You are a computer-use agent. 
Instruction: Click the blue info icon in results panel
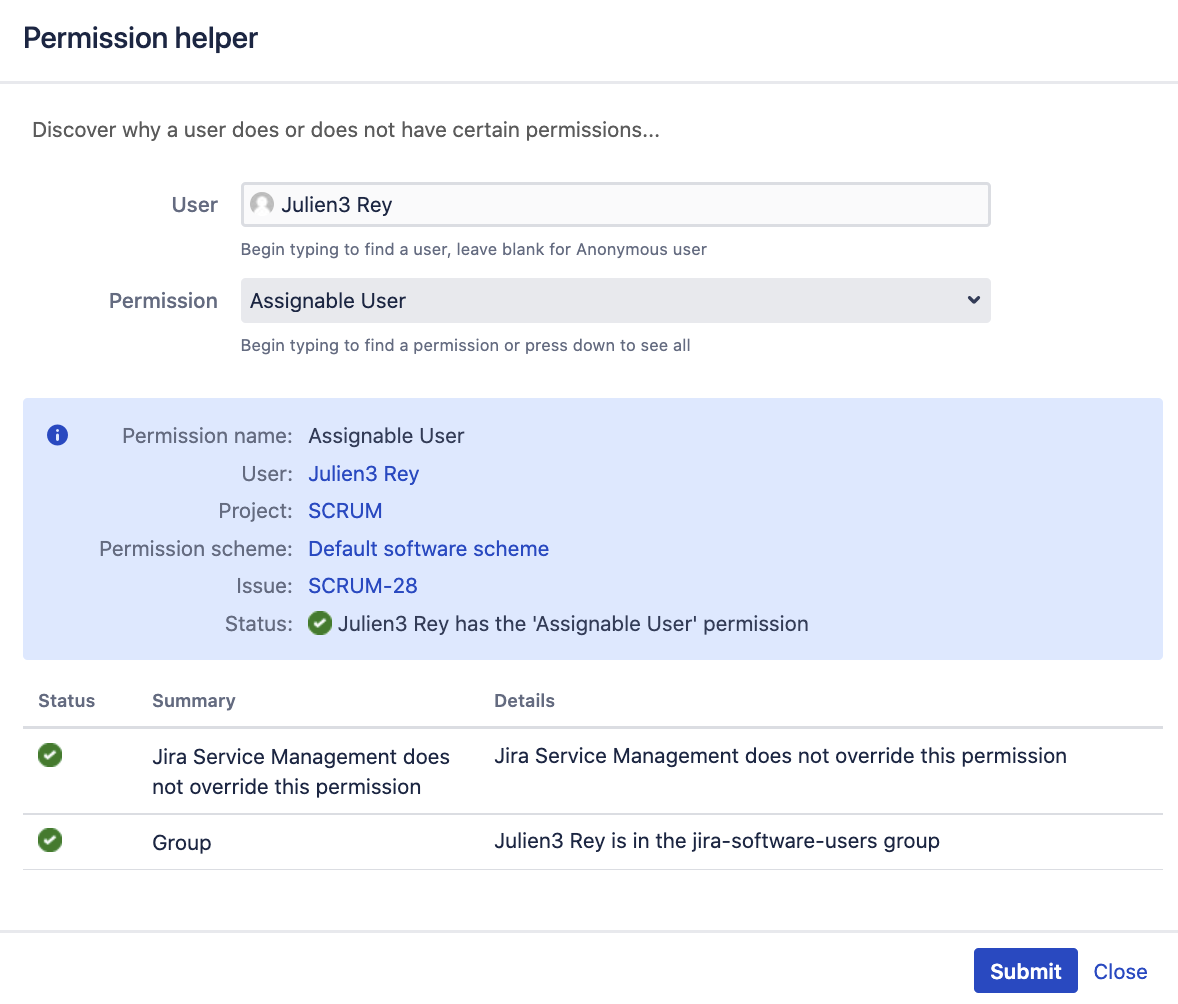click(58, 435)
